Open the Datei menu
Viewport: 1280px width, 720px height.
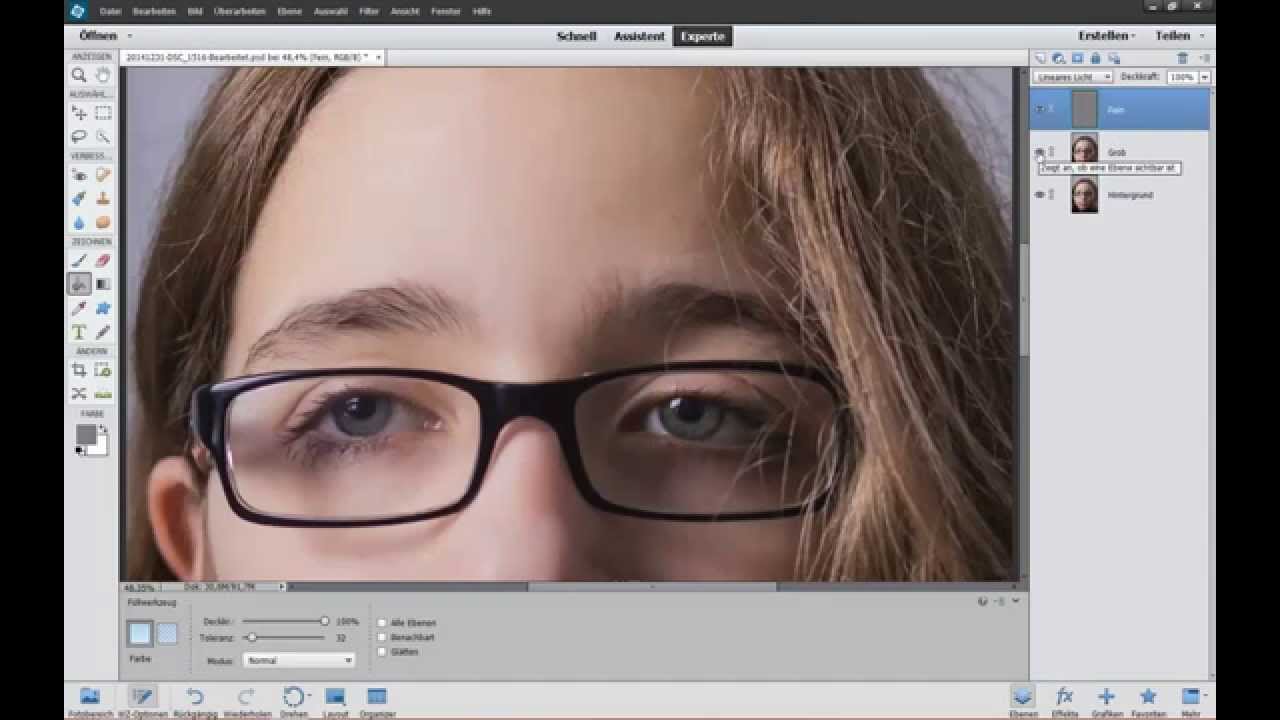coord(110,11)
